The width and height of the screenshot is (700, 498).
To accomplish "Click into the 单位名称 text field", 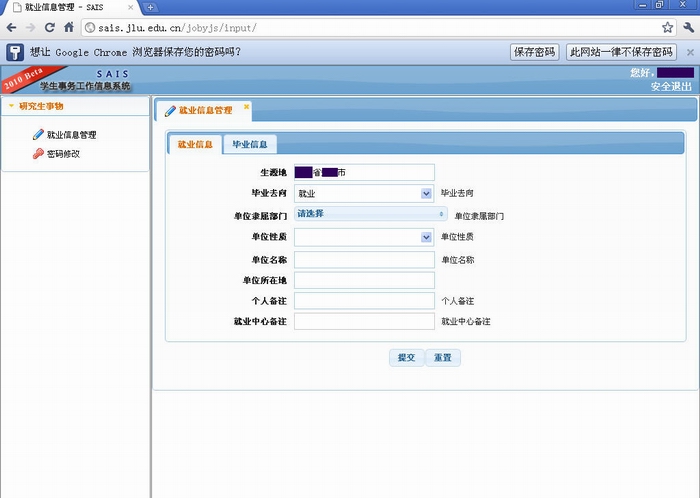I will click(364, 260).
